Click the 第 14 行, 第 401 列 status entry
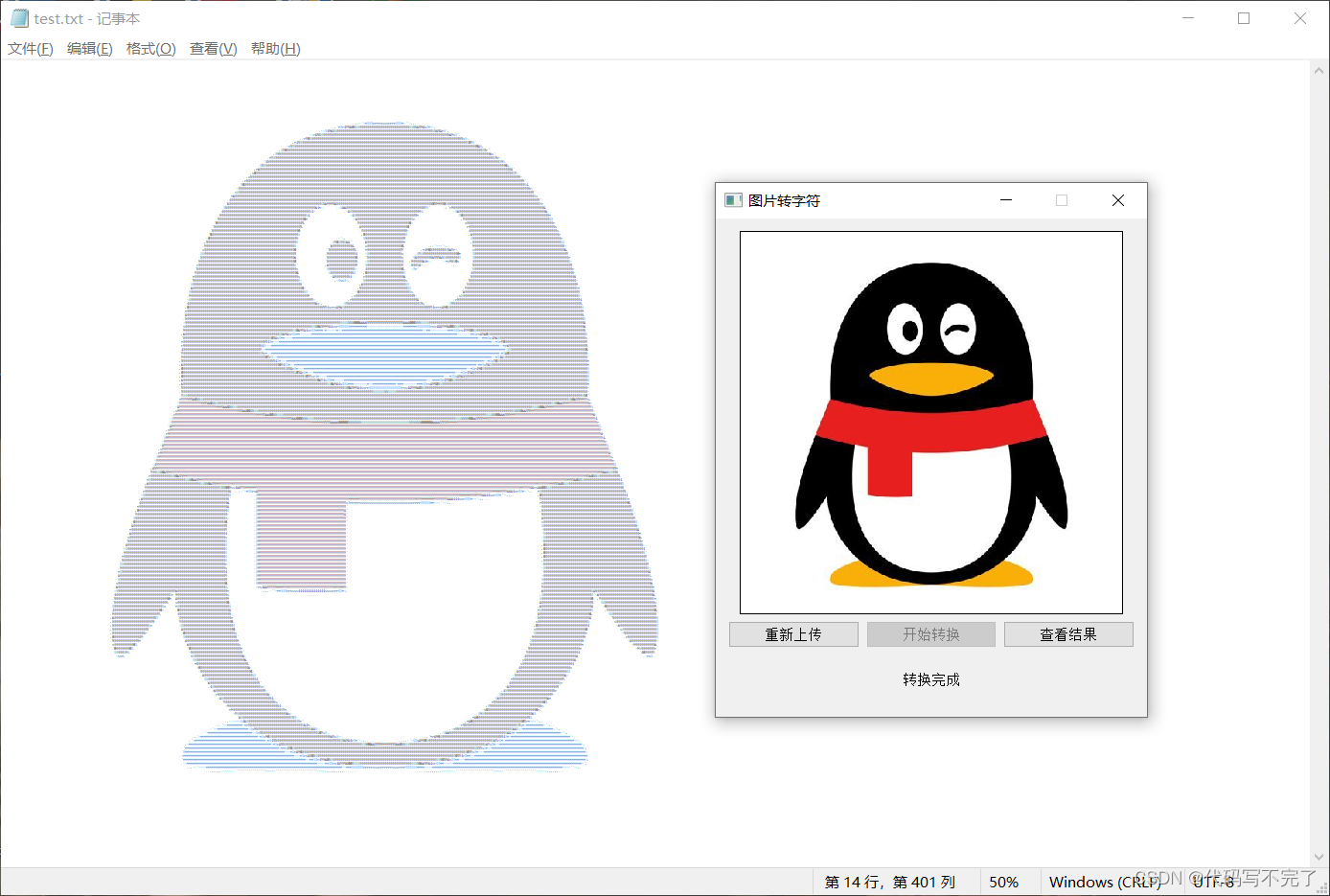This screenshot has height=896, width=1330. click(x=890, y=882)
